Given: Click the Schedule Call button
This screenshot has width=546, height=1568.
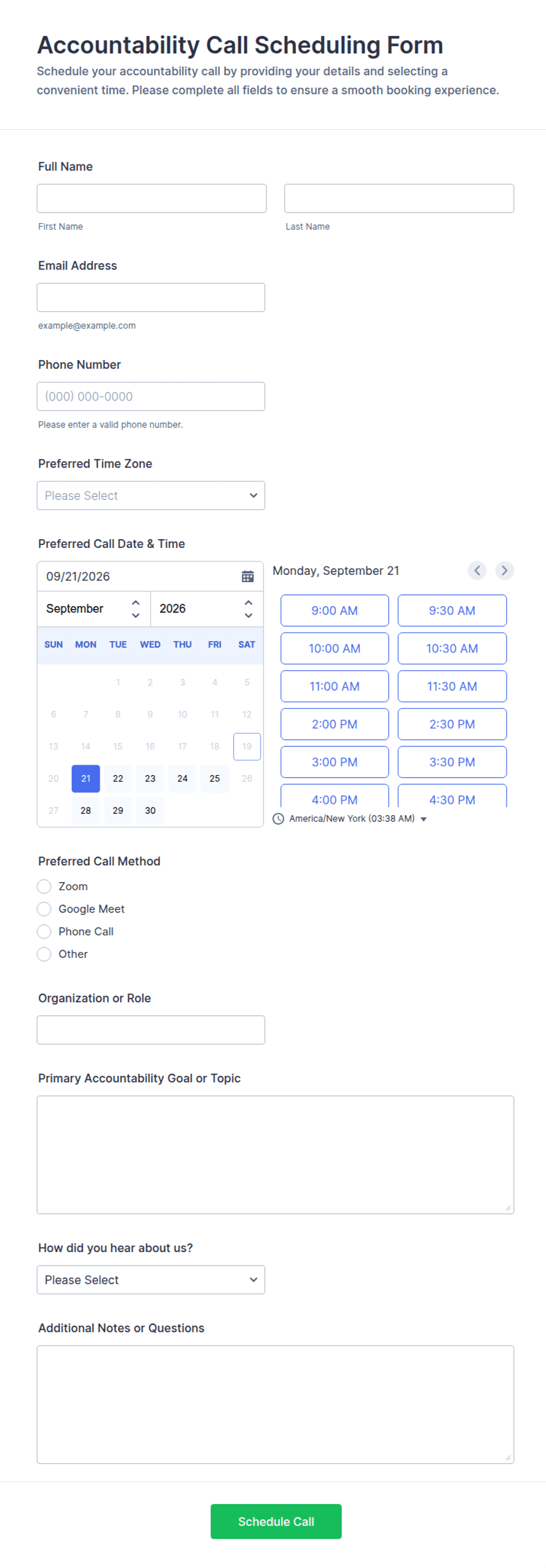Looking at the screenshot, I should 276,1521.
